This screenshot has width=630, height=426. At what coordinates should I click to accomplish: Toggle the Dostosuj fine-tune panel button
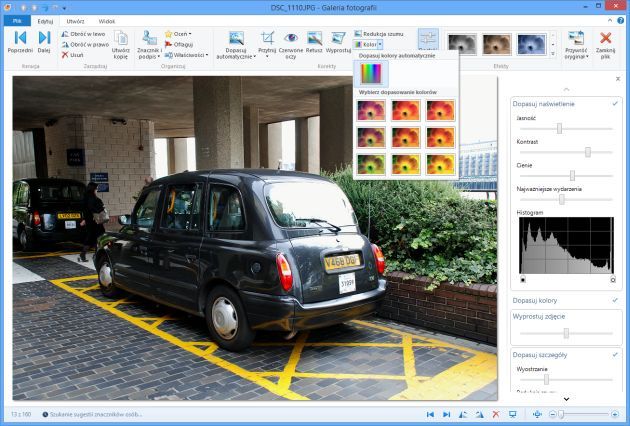428,40
